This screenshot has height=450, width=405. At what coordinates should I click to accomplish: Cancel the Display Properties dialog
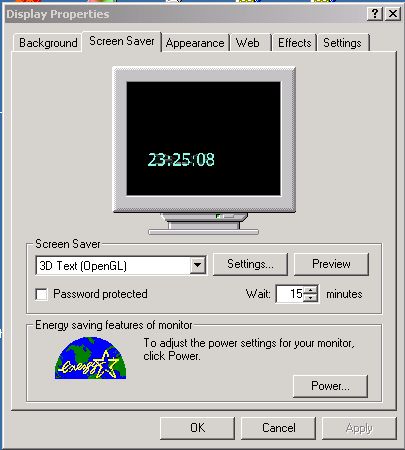point(278,428)
